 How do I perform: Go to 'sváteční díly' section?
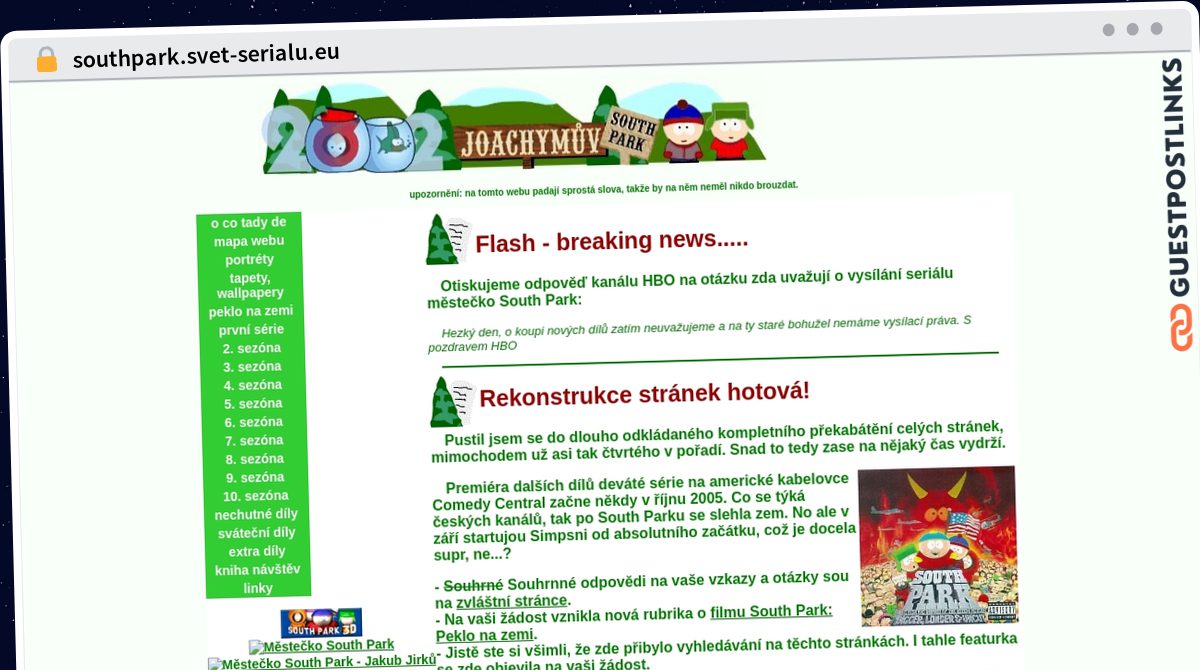coord(257,533)
